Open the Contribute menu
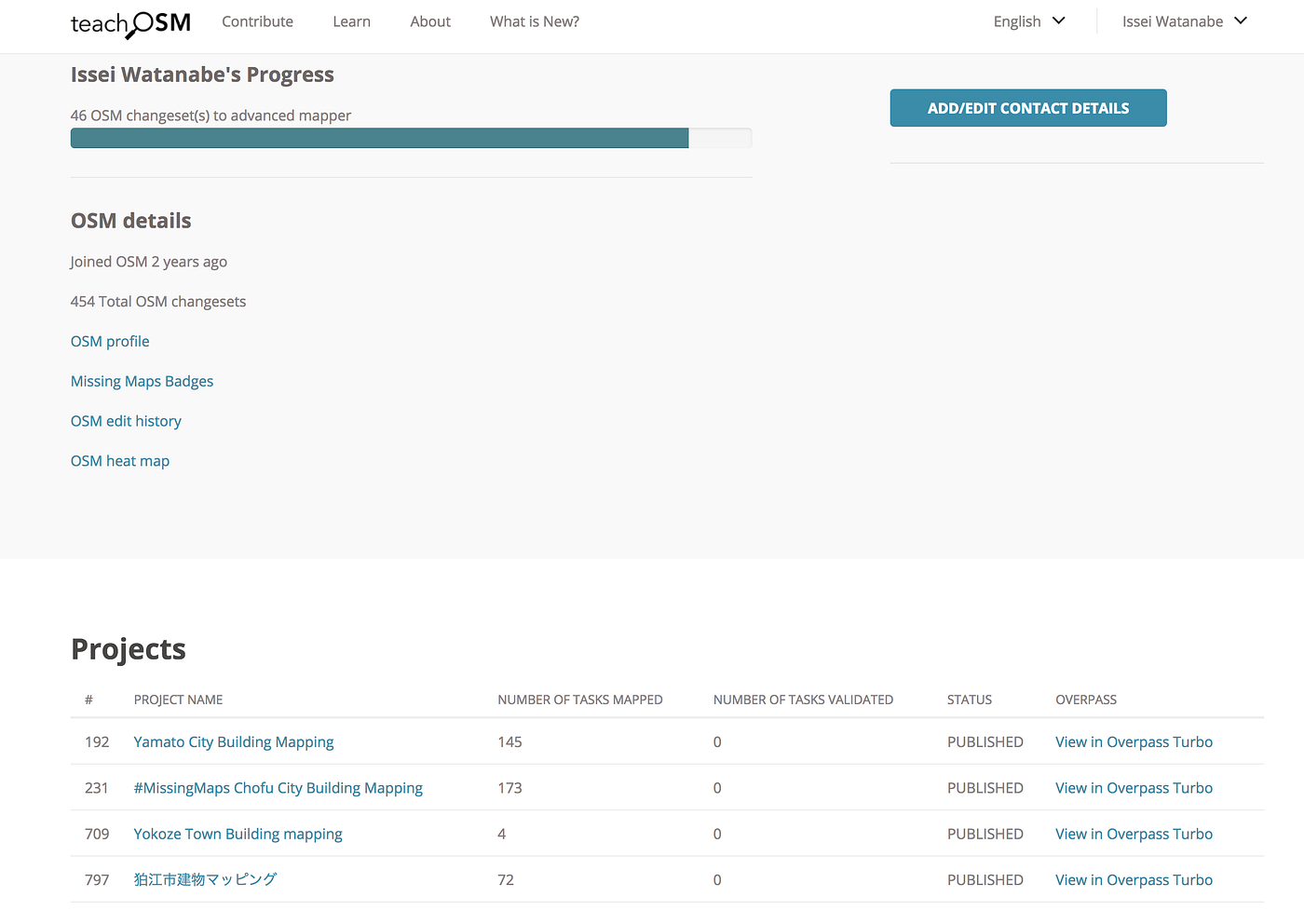Viewport: 1304px width, 924px height. [257, 21]
